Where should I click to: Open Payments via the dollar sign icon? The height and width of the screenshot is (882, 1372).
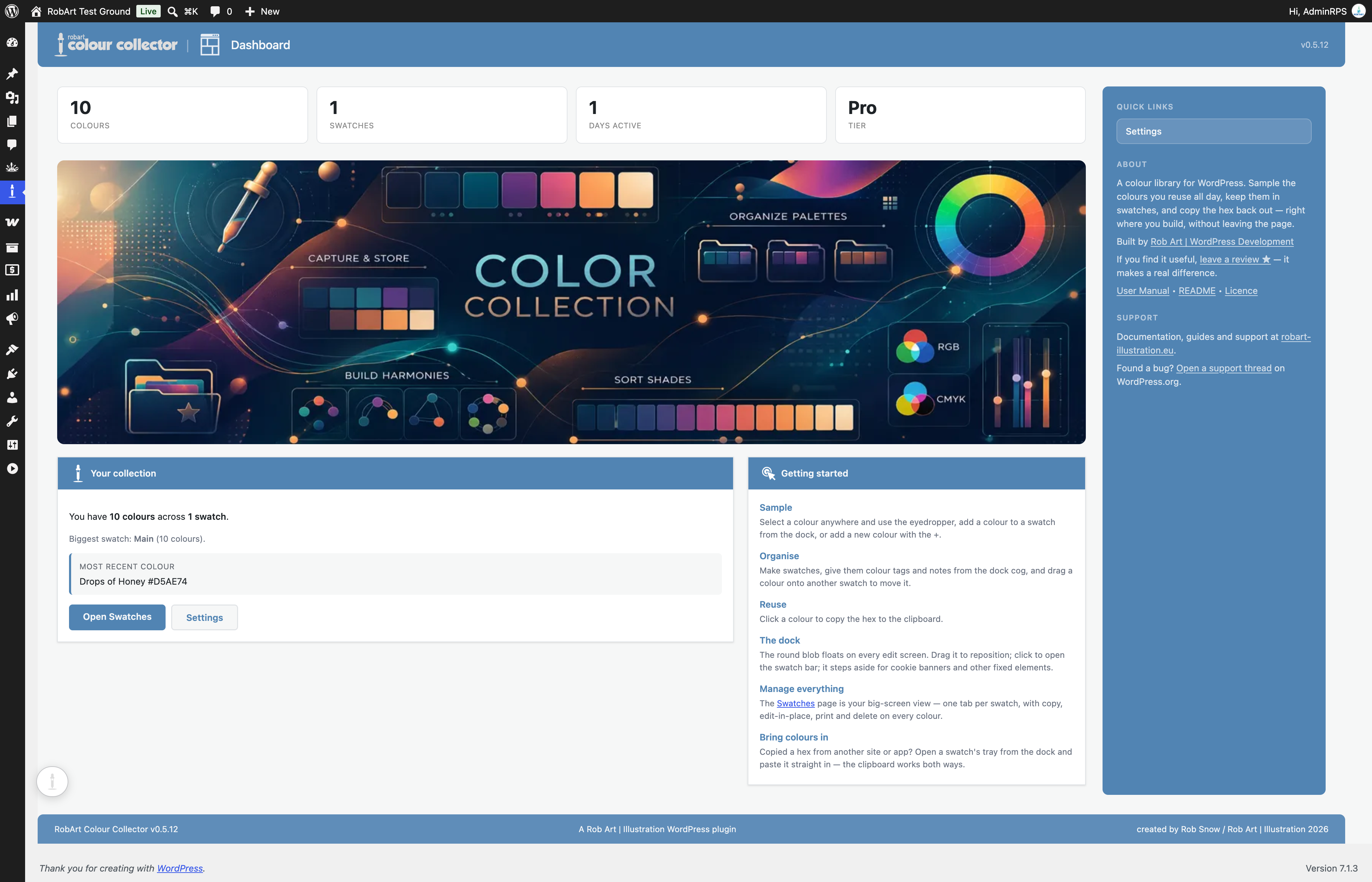[12, 270]
